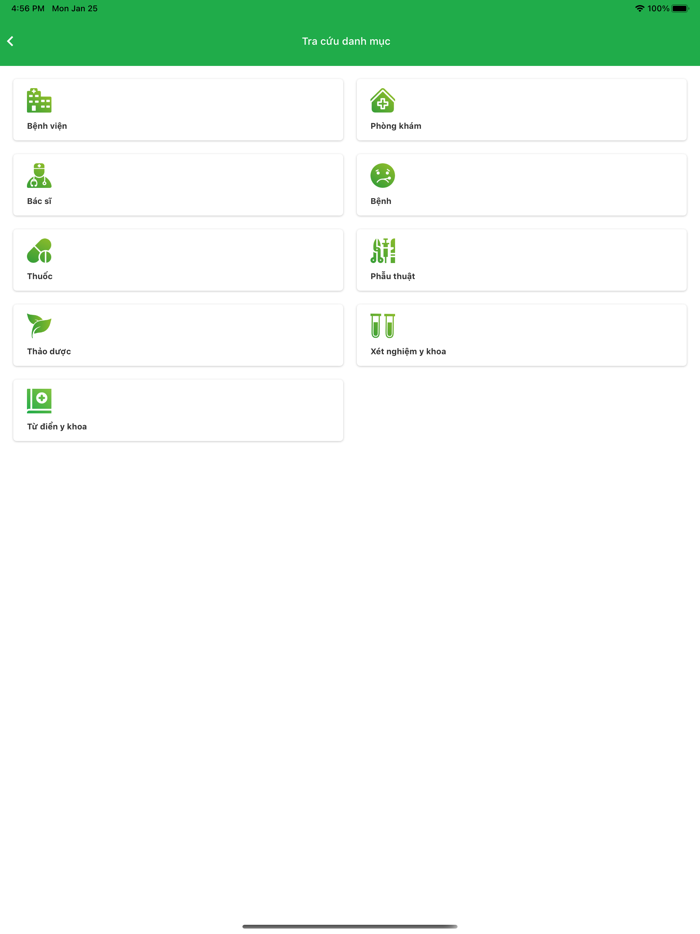This screenshot has width=700, height=934.
Task: Click the Phòng khám label
Action: coord(396,126)
